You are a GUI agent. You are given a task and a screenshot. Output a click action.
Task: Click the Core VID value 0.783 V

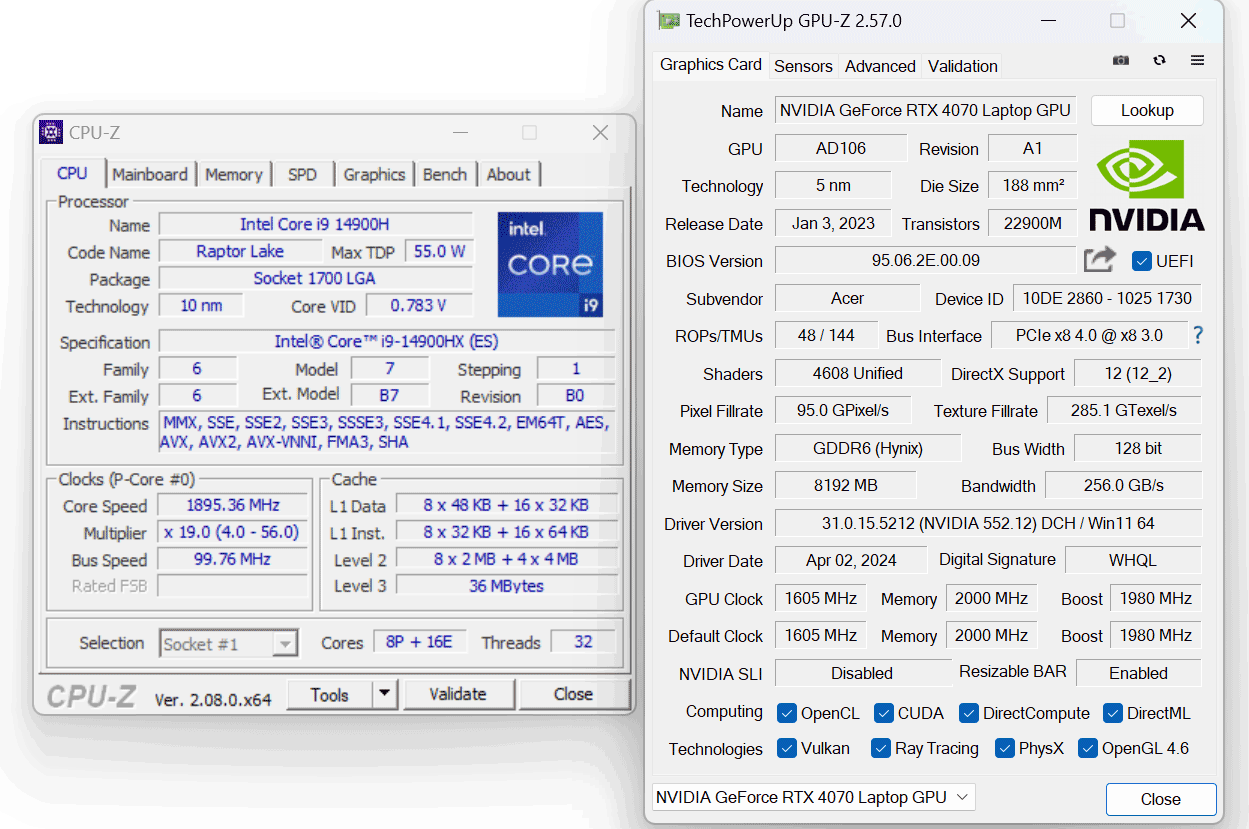point(419,305)
